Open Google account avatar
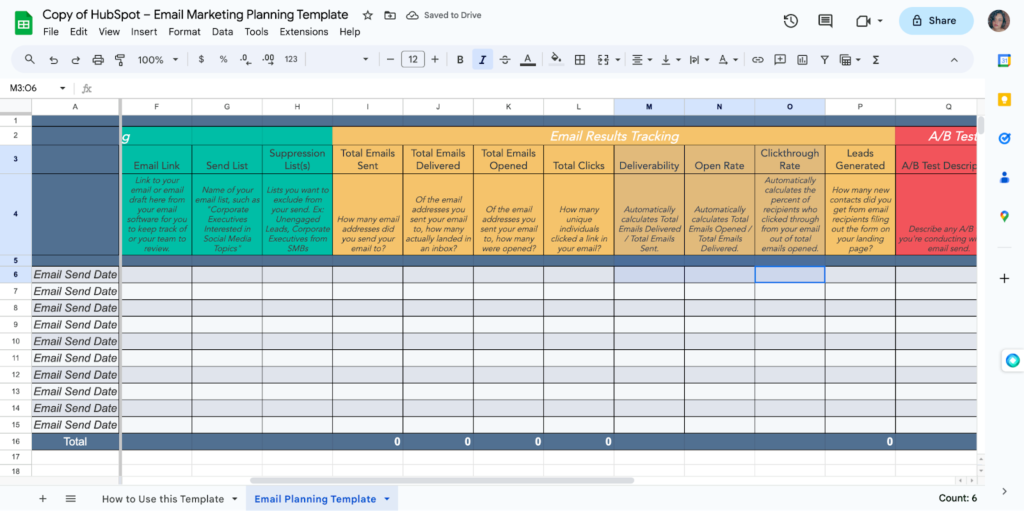 (x=999, y=21)
